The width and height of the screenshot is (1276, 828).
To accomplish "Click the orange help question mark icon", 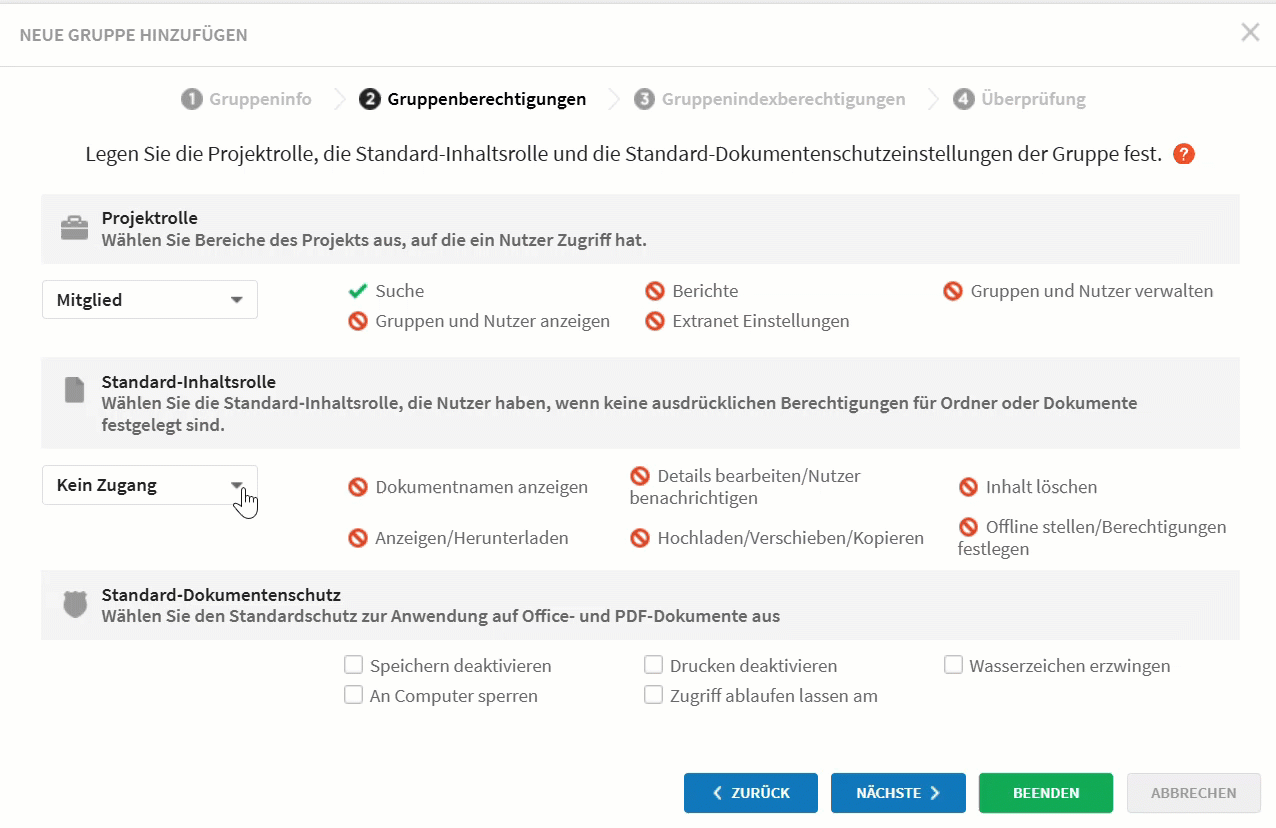I will coord(1184,155).
